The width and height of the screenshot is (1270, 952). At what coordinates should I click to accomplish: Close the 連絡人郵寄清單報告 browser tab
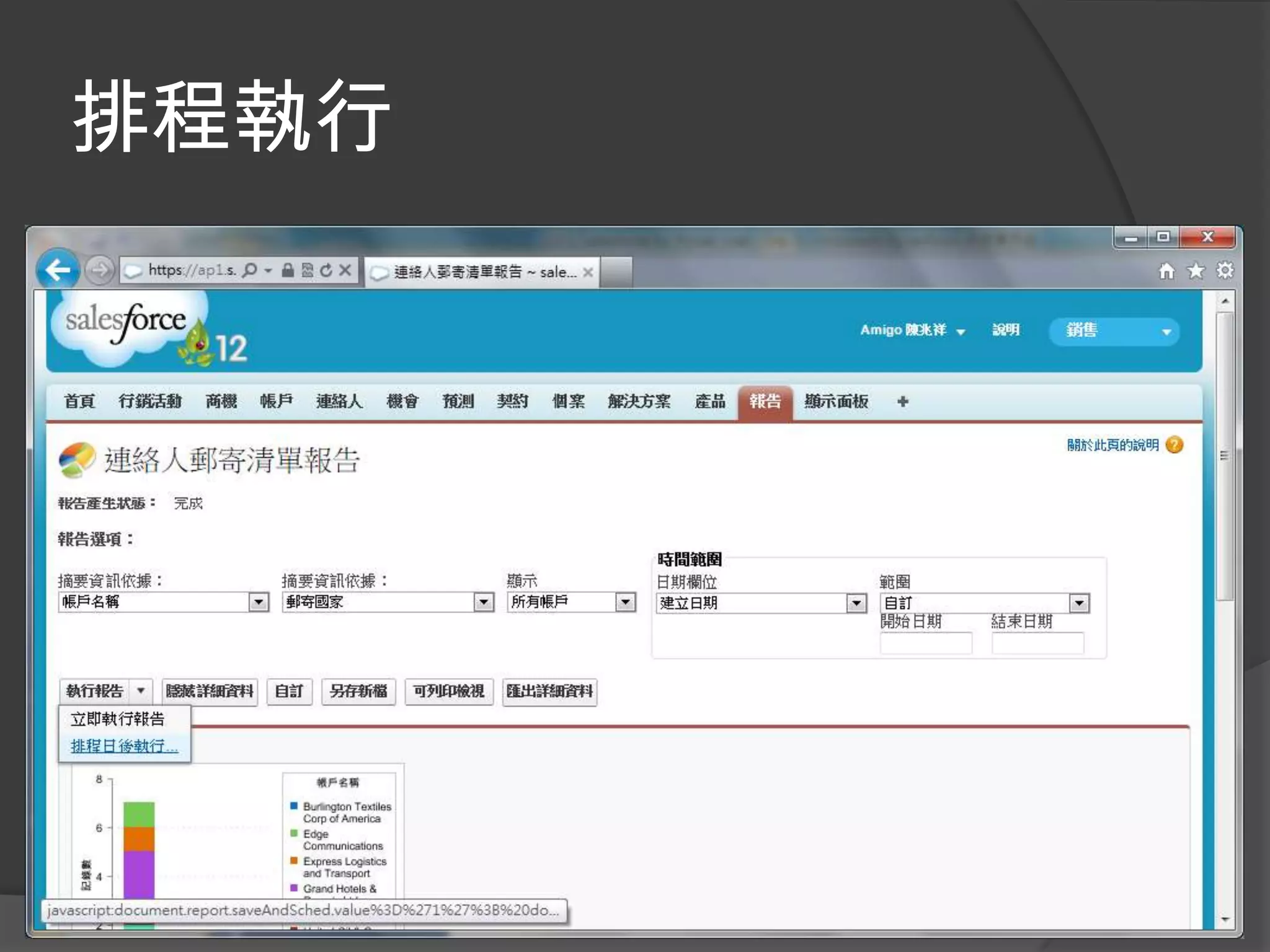pyautogui.click(x=588, y=272)
